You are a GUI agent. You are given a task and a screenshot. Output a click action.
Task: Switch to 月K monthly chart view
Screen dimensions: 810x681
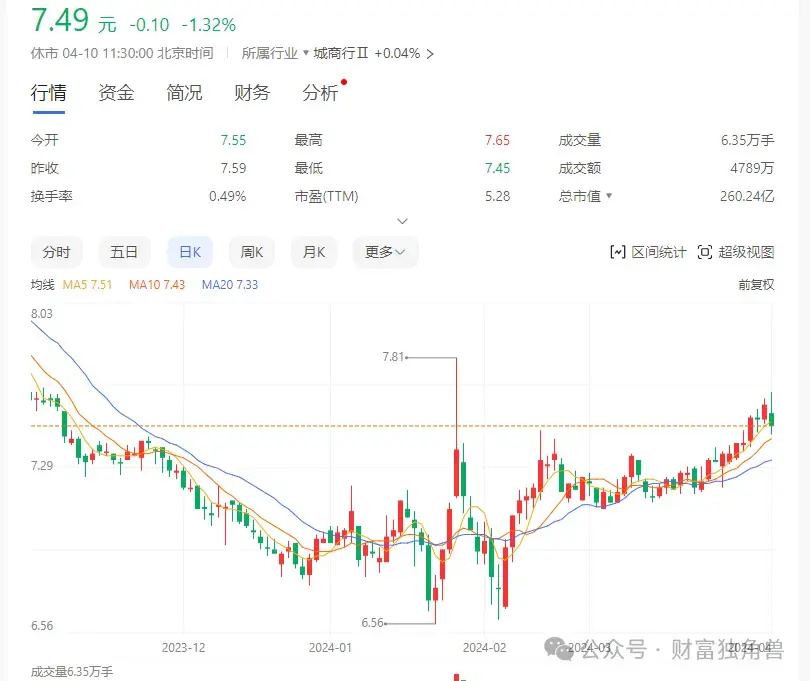(x=314, y=252)
